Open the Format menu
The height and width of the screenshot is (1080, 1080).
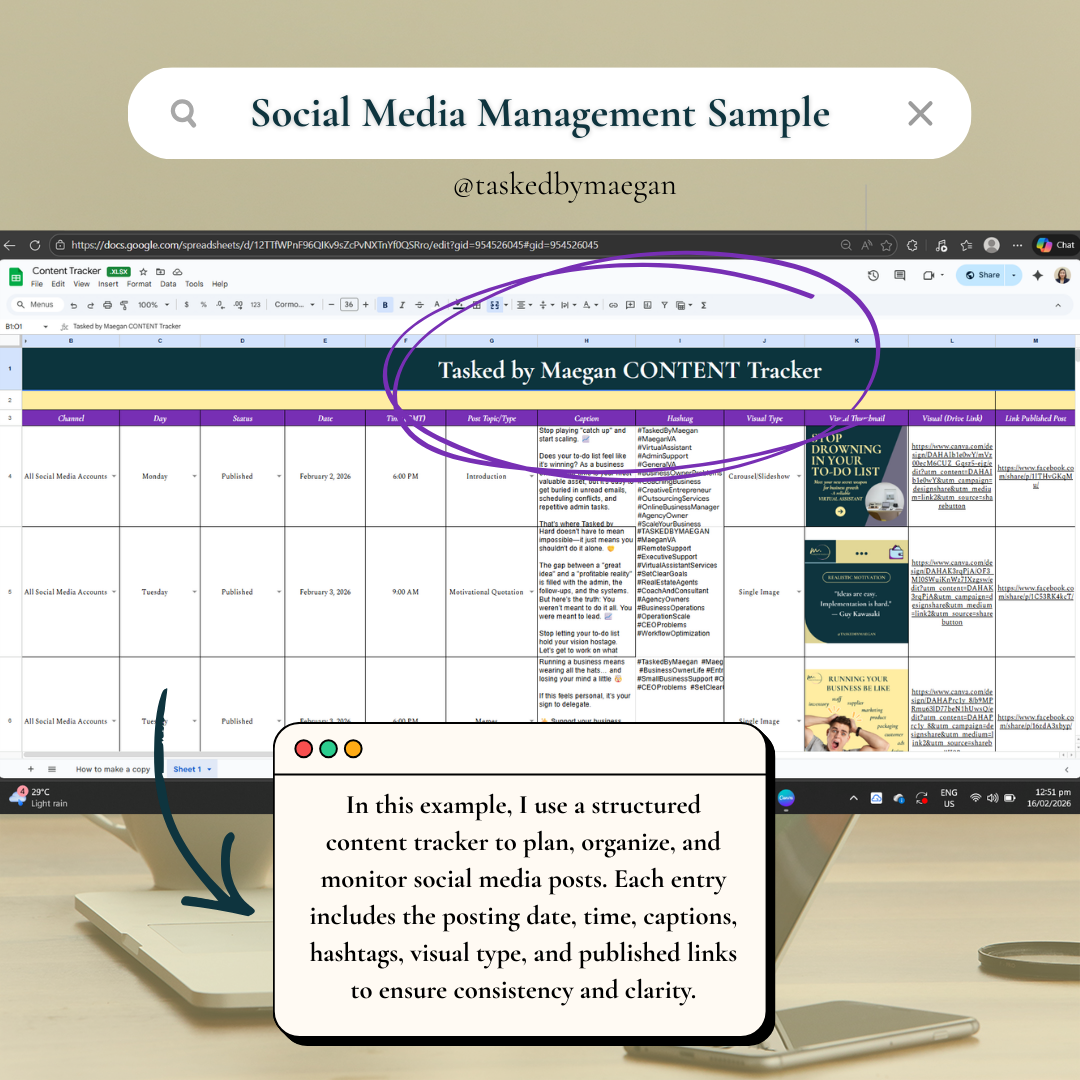(139, 284)
